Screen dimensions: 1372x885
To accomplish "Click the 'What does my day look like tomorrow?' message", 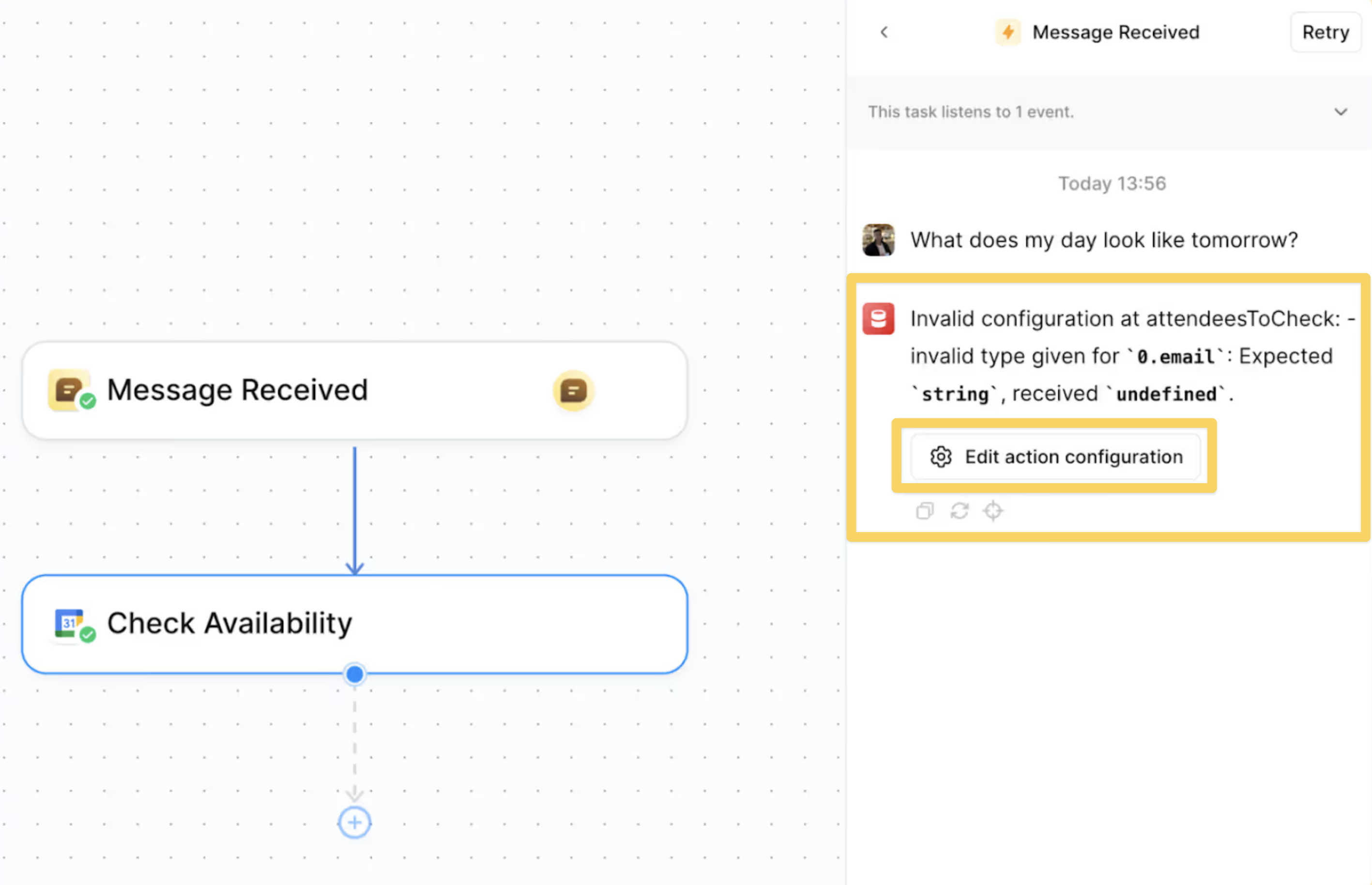I will click(1104, 240).
